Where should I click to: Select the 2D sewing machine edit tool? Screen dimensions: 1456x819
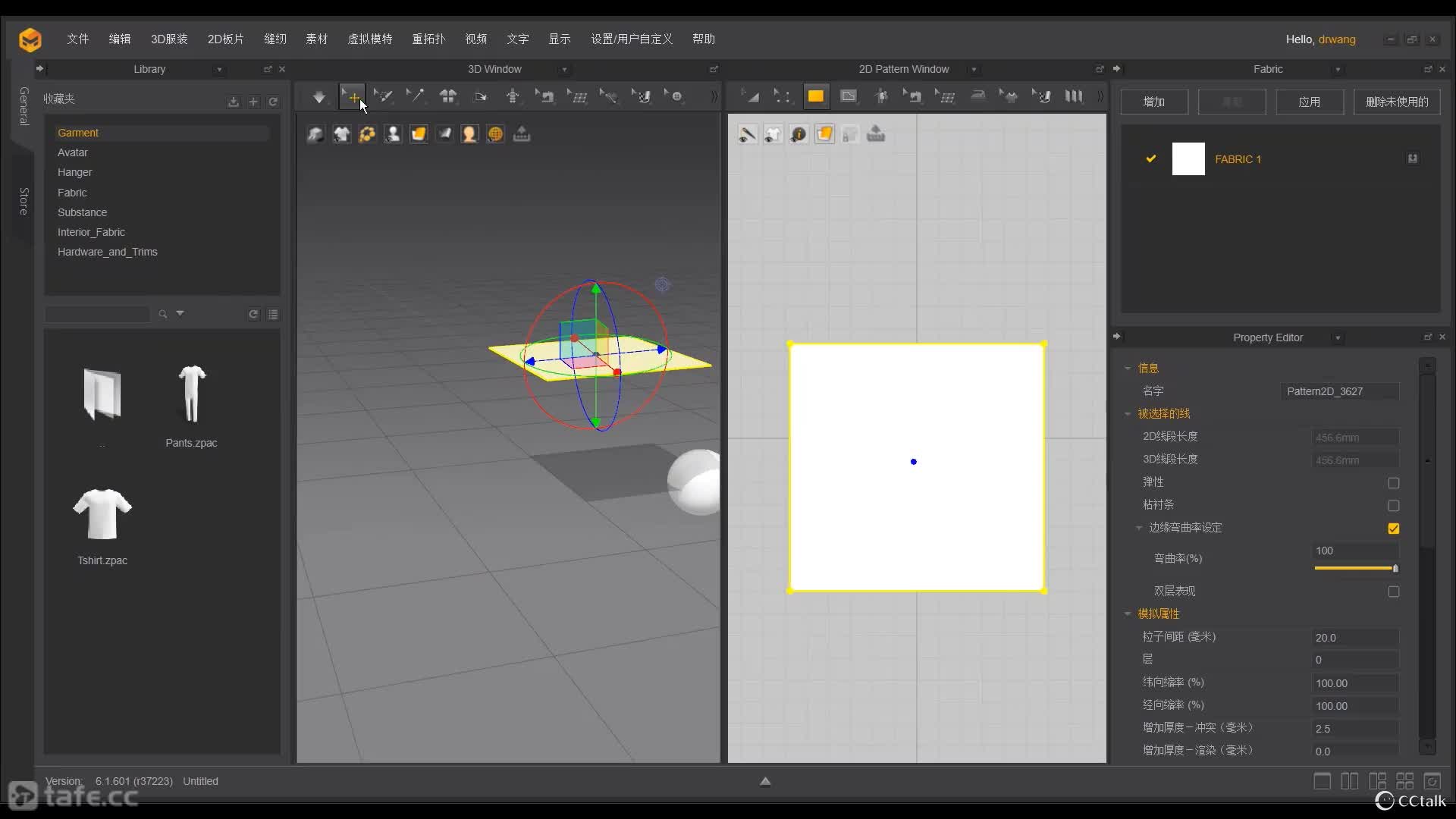click(913, 96)
